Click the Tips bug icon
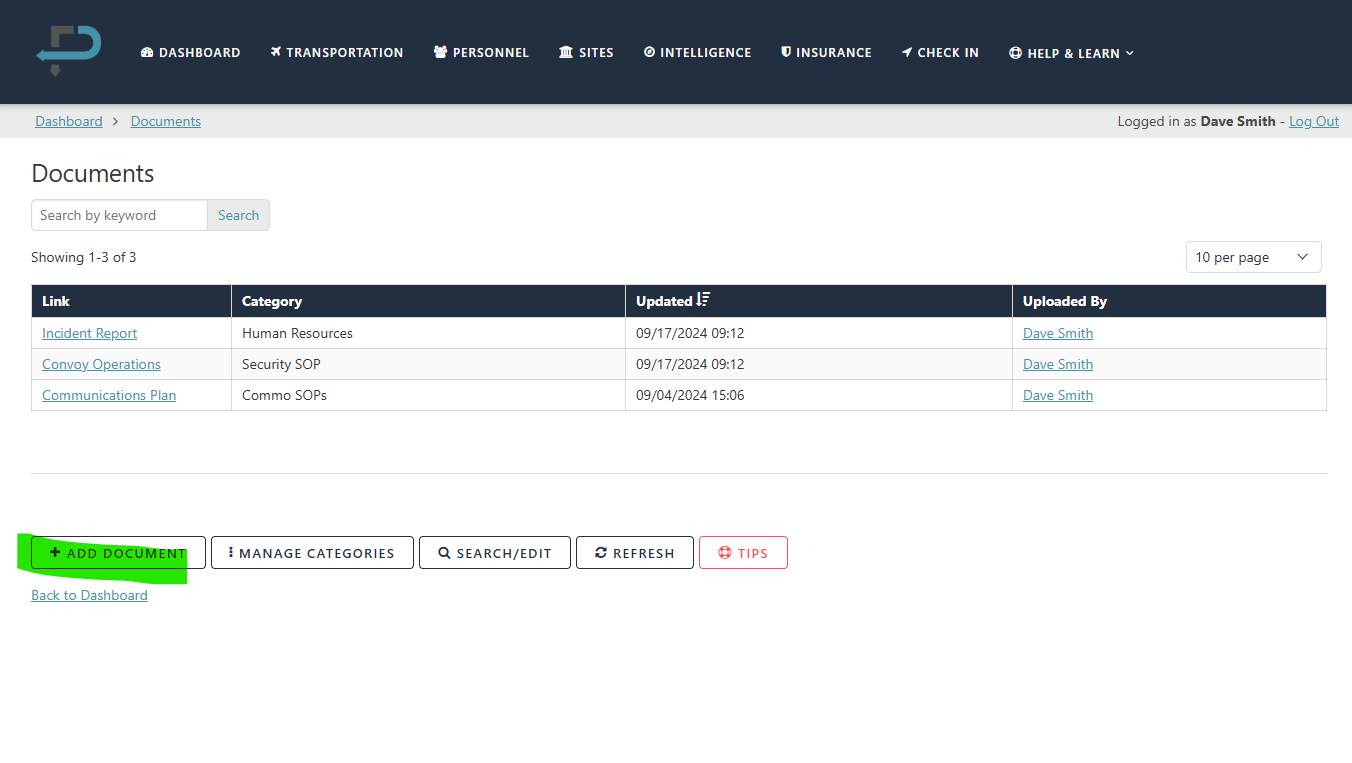1352x763 pixels. [x=725, y=552]
